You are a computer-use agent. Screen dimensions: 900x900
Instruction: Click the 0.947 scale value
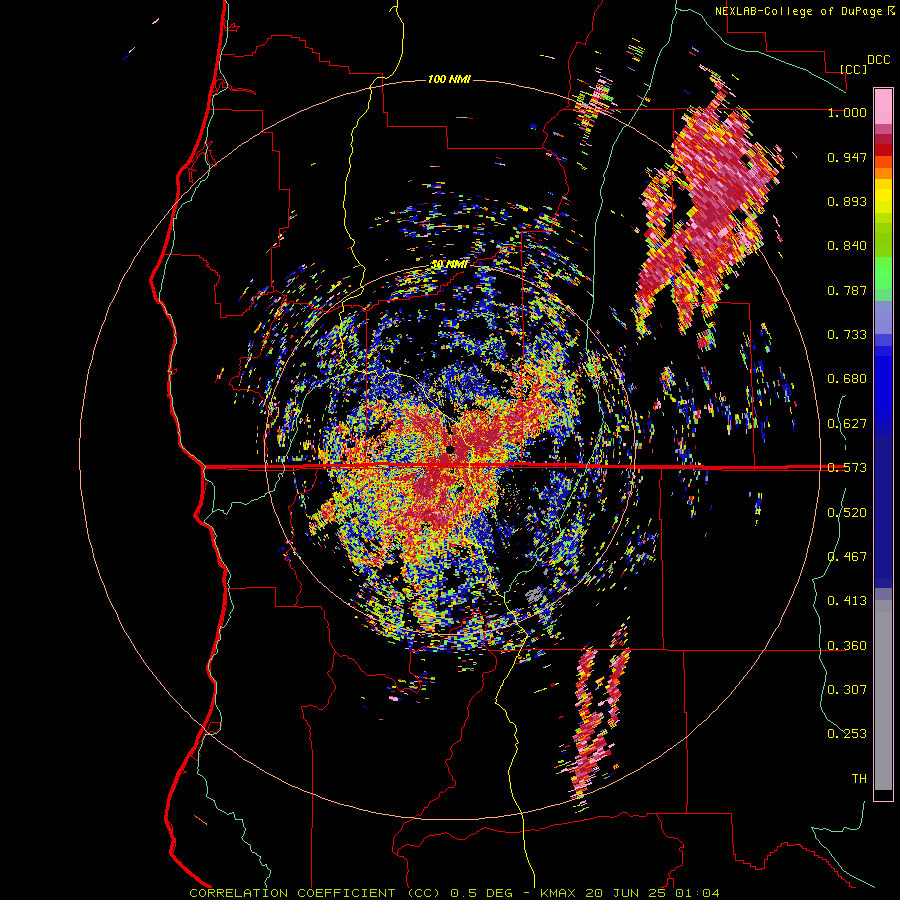pos(847,157)
